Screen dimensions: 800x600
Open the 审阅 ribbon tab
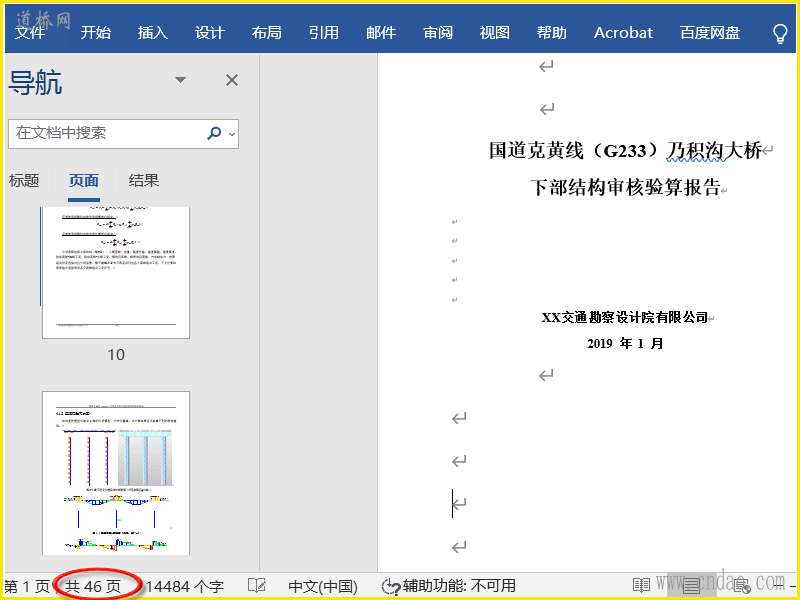438,33
